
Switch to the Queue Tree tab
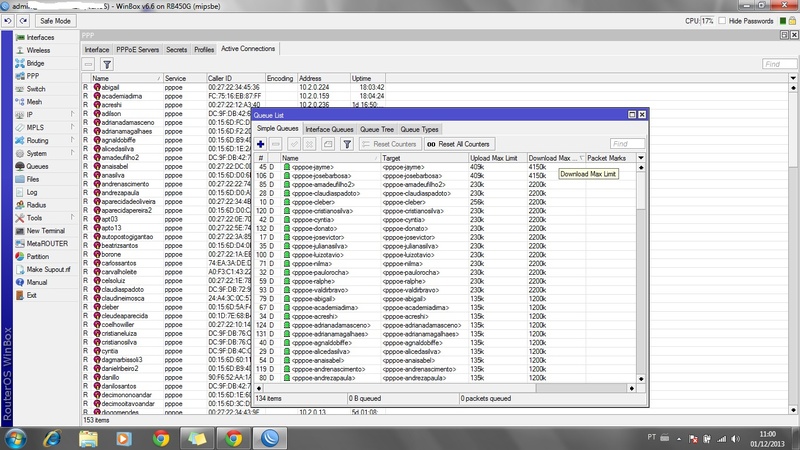point(377,129)
